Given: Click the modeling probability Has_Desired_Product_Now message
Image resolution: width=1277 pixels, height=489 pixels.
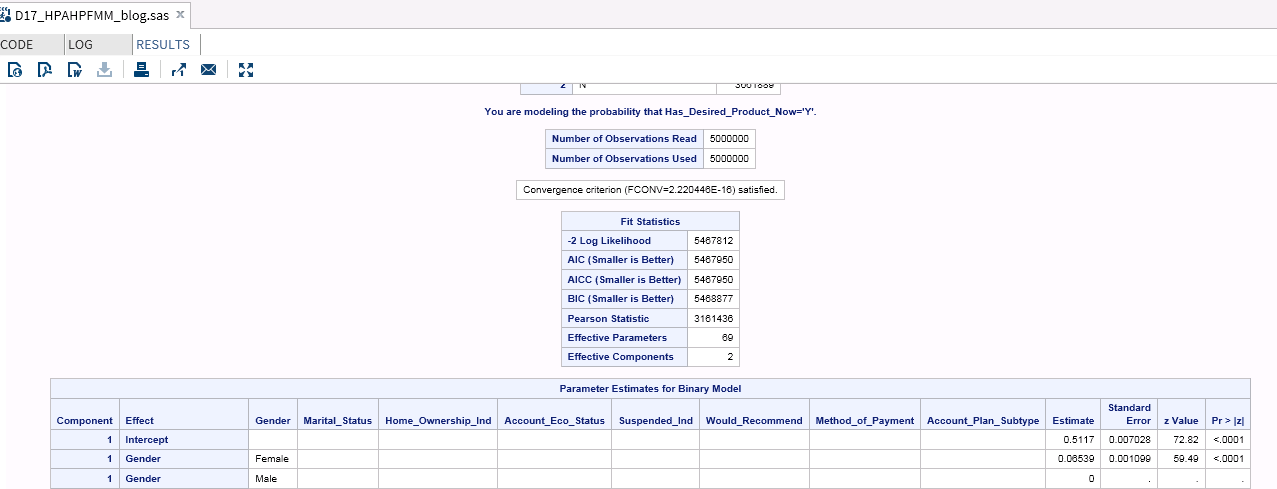Looking at the screenshot, I should [x=650, y=112].
